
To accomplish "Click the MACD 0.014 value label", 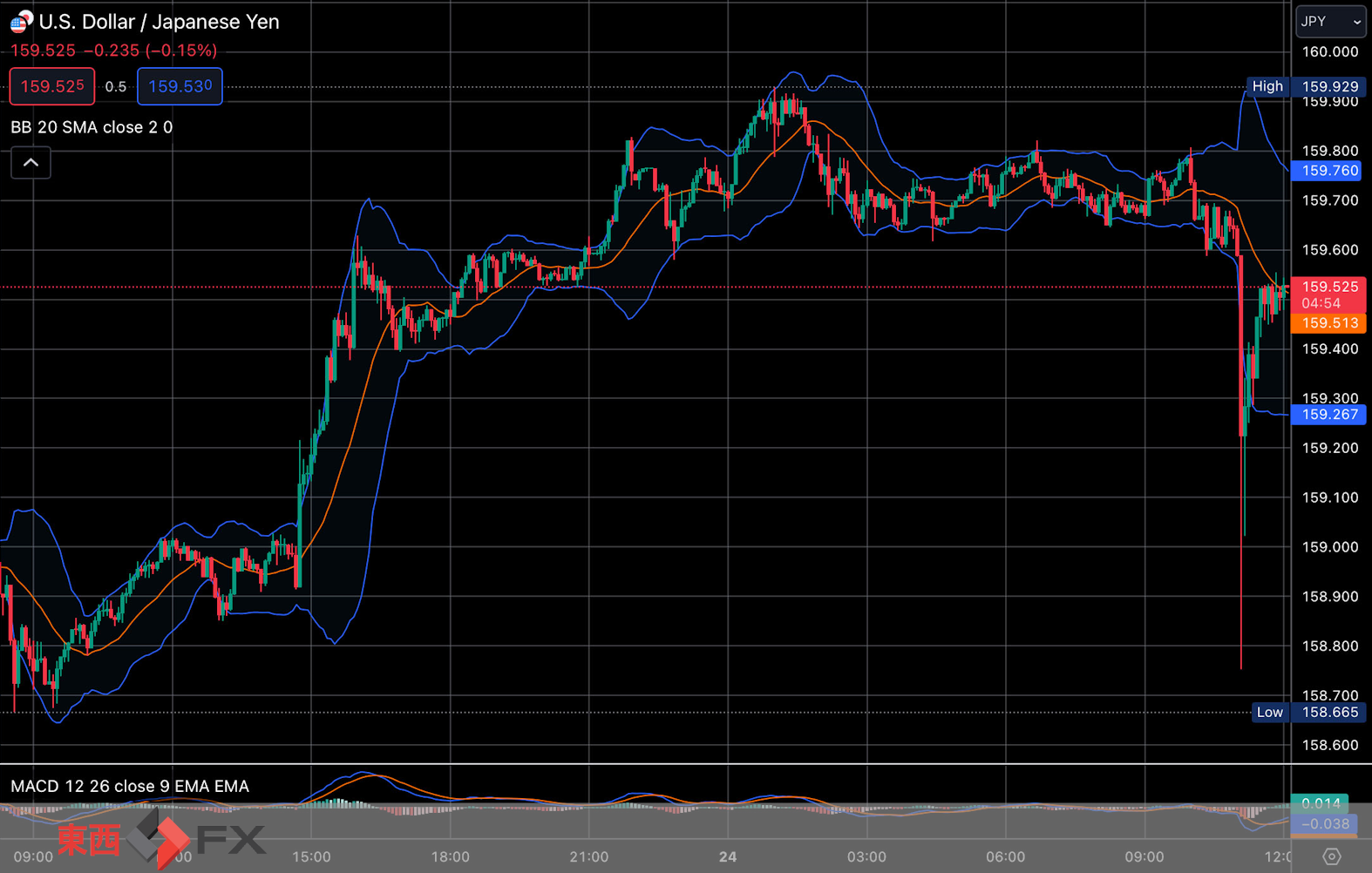I will 1320,803.
